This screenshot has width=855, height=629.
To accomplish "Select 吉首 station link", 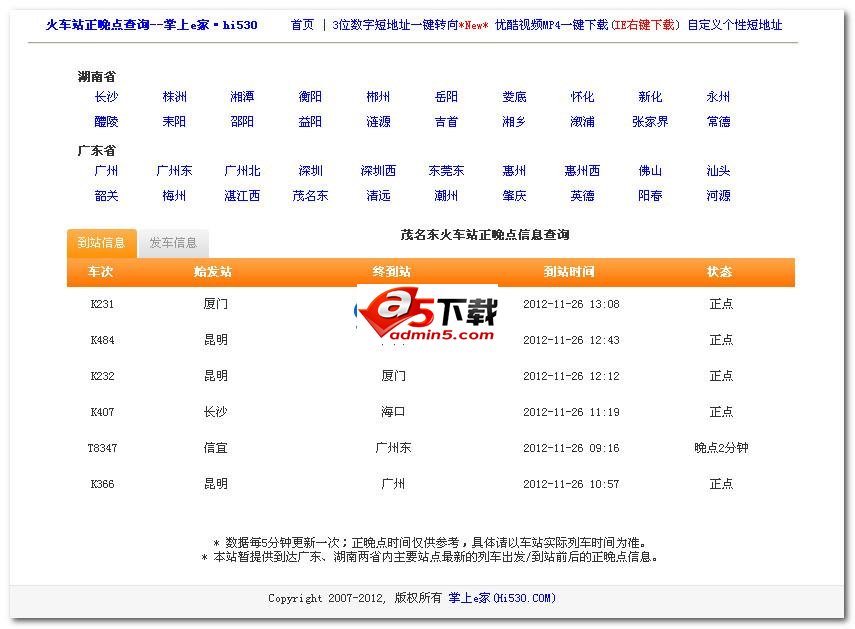I will click(446, 122).
